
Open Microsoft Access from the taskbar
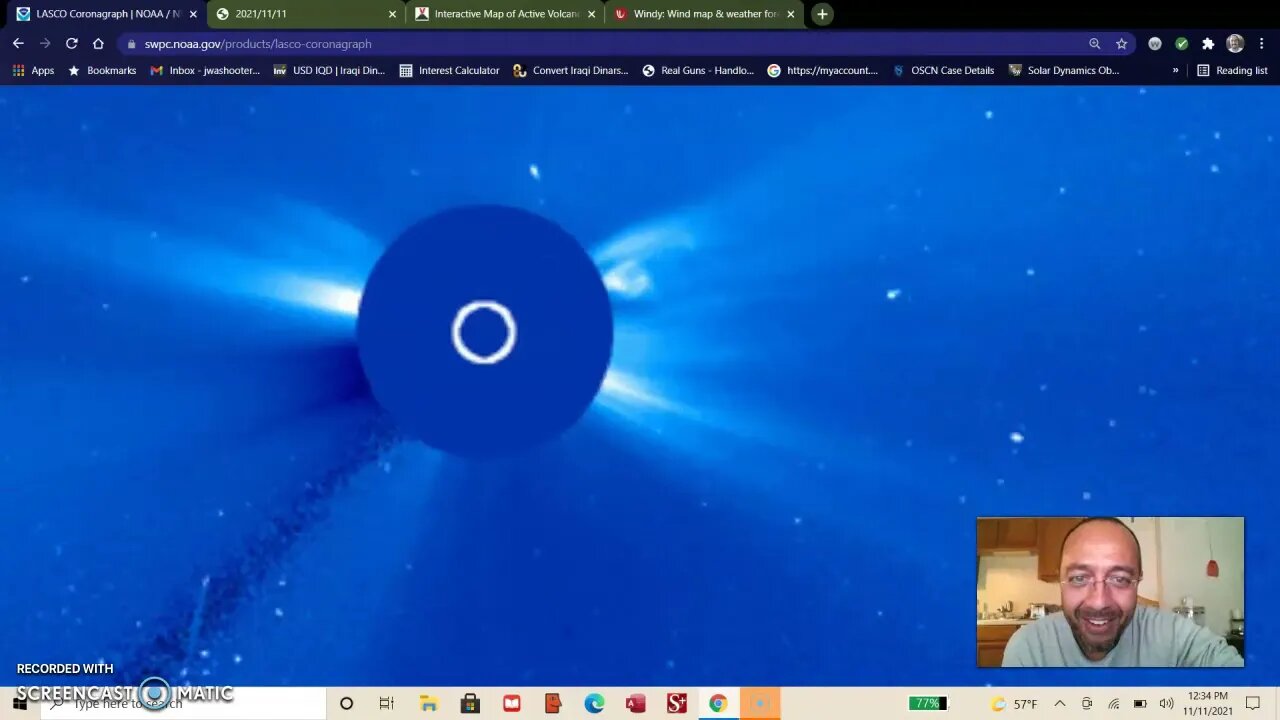pyautogui.click(x=635, y=704)
